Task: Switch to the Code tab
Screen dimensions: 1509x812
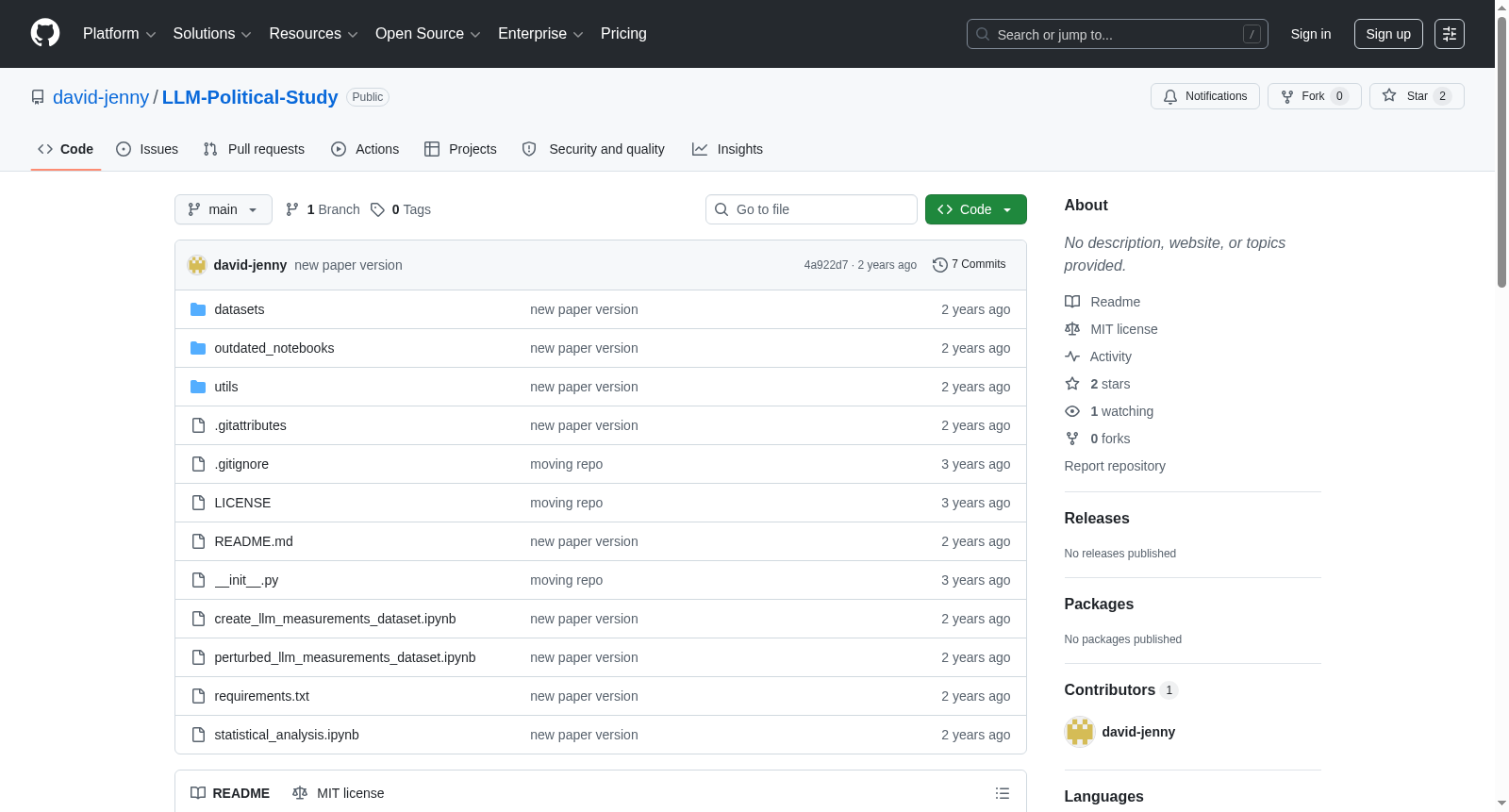Action: click(66, 149)
